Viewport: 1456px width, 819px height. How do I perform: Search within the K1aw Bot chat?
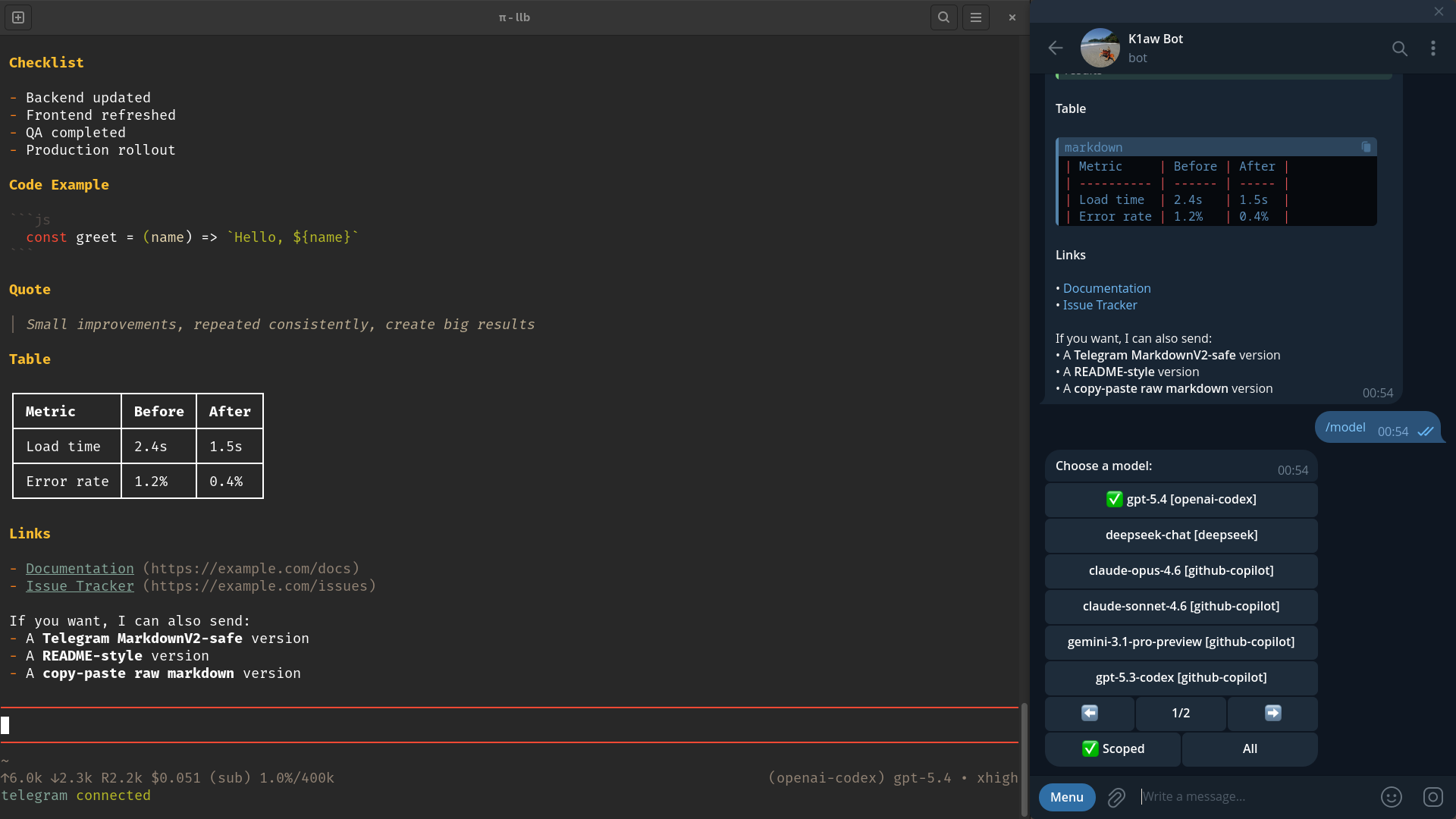pos(1400,49)
